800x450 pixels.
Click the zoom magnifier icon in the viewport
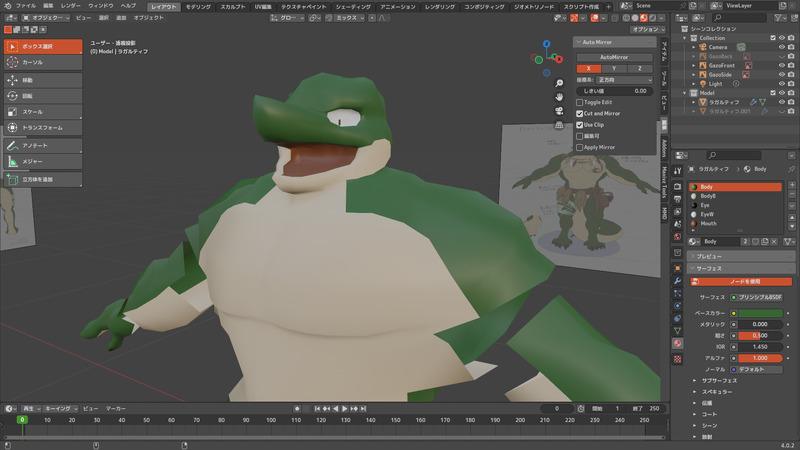coord(560,82)
